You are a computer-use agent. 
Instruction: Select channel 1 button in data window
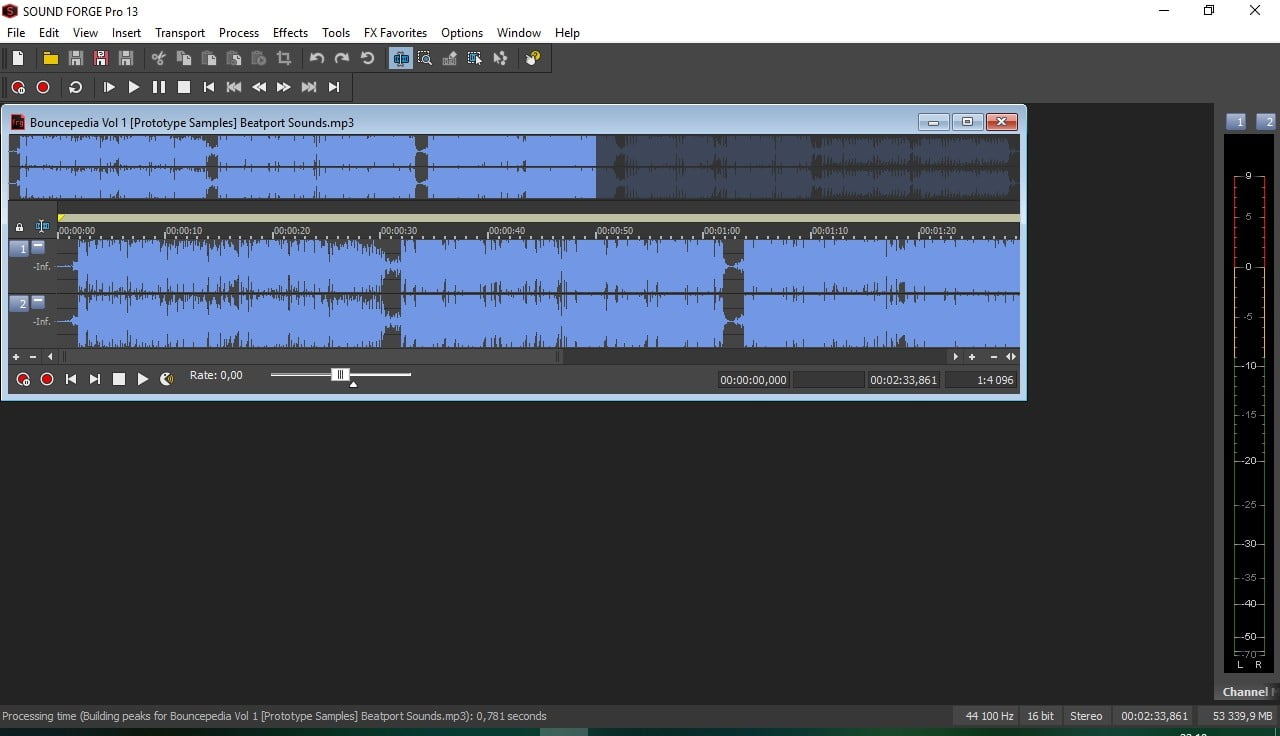[19, 248]
